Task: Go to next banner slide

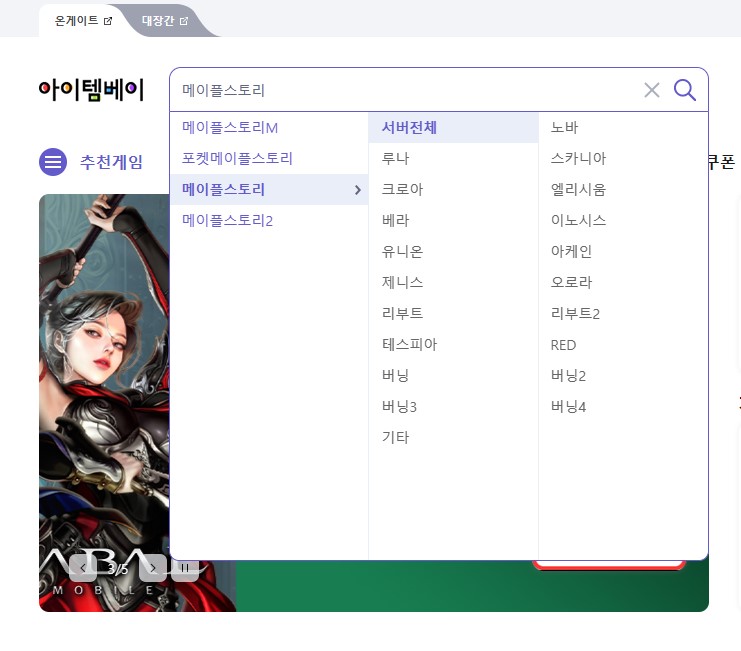Action: coord(153,568)
